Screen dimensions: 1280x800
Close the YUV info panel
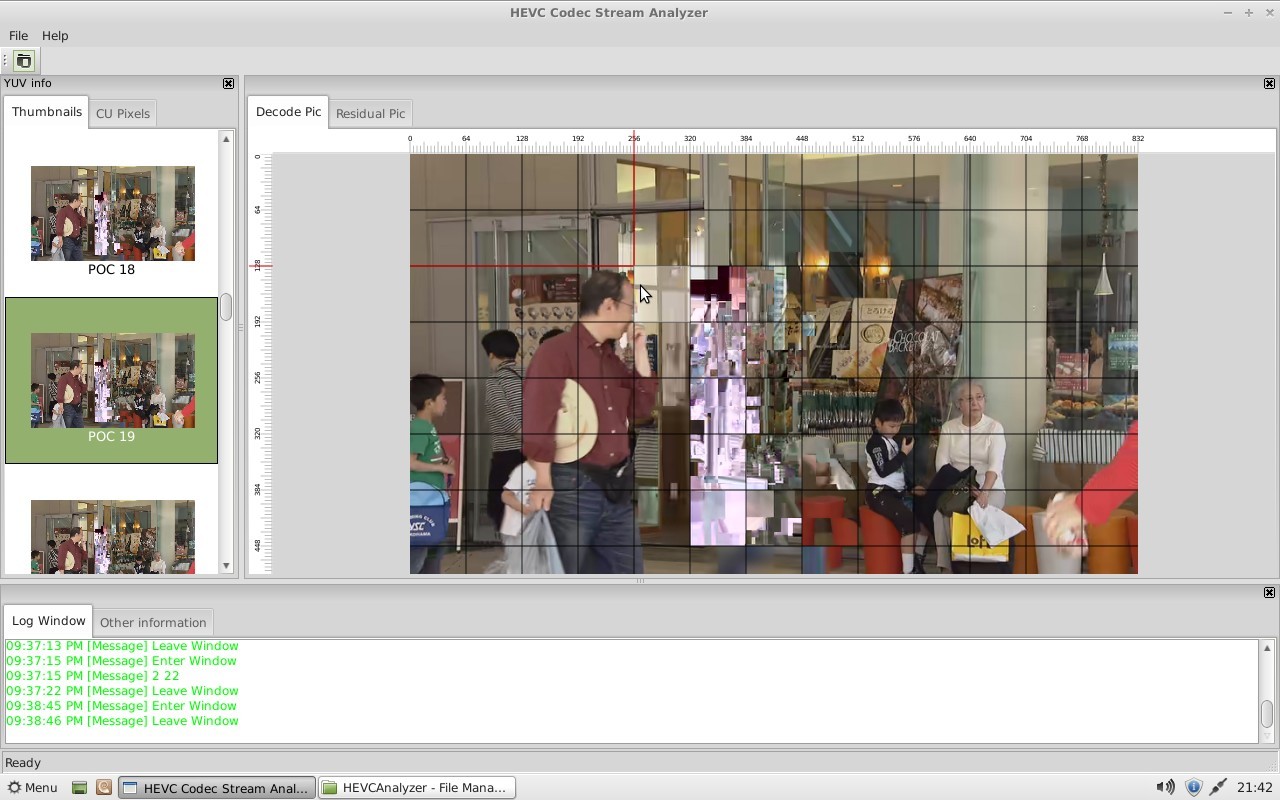point(228,84)
